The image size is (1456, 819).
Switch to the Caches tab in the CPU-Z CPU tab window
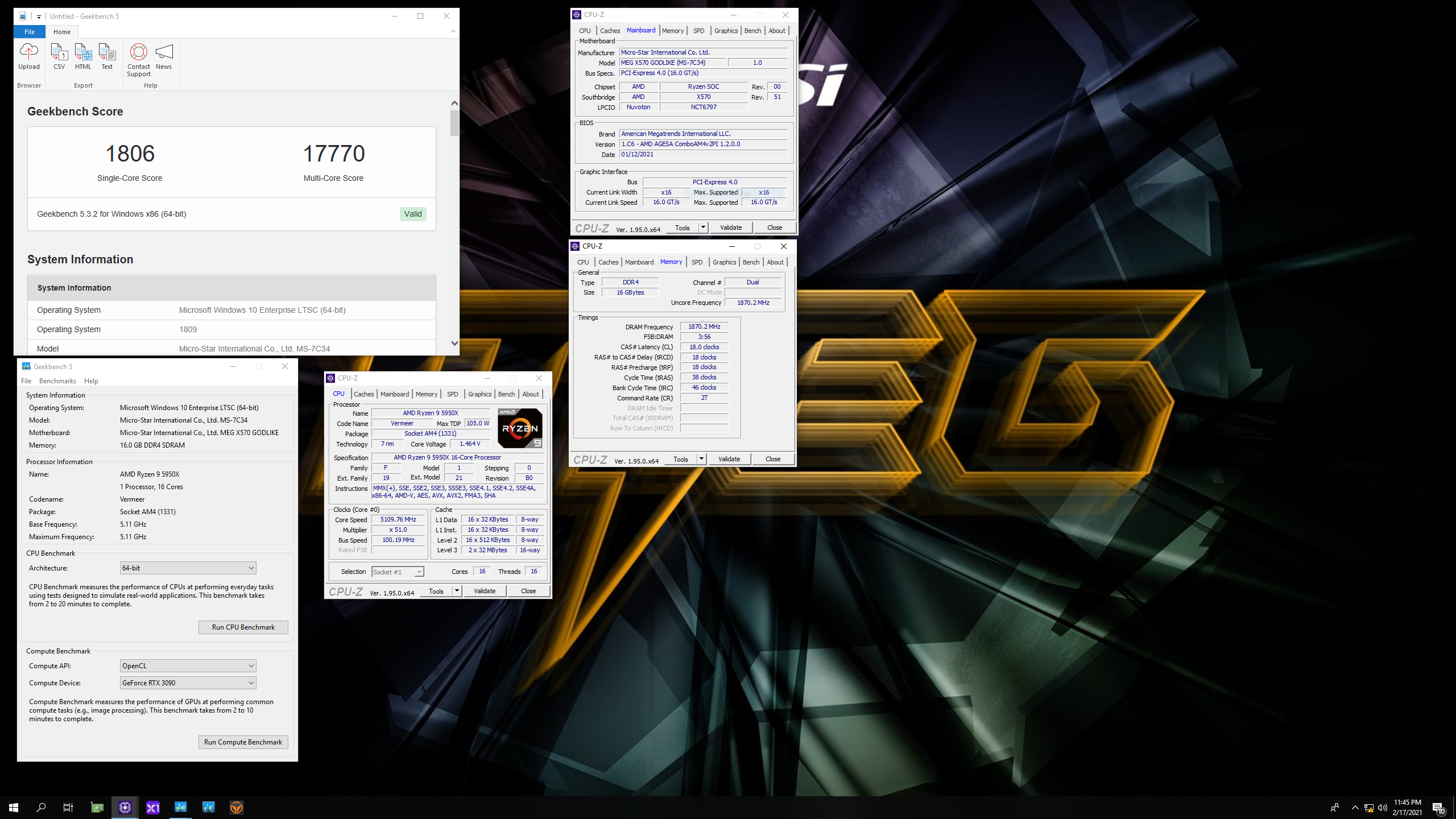click(363, 394)
